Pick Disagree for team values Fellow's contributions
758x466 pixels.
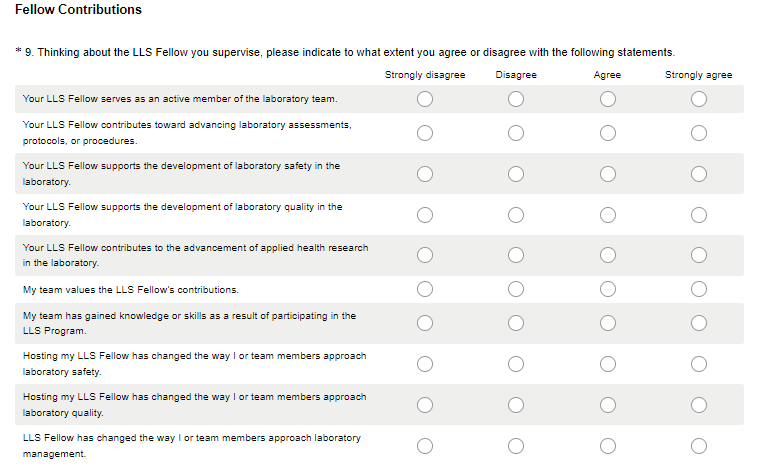(516, 290)
